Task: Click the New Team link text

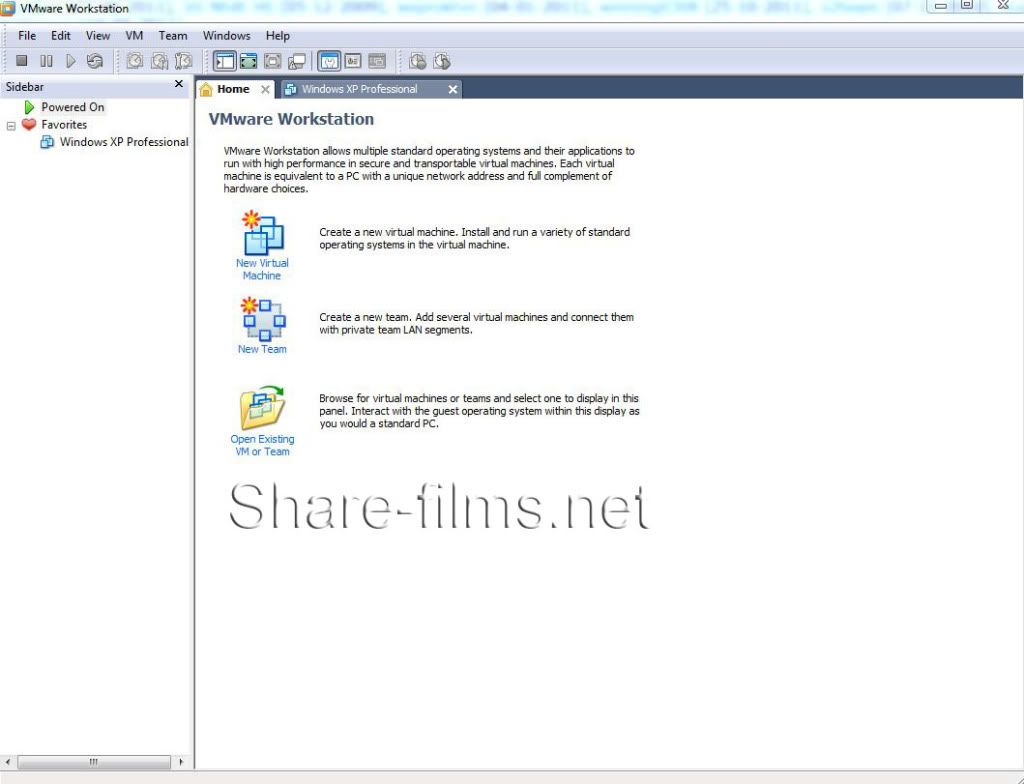Action: [262, 349]
